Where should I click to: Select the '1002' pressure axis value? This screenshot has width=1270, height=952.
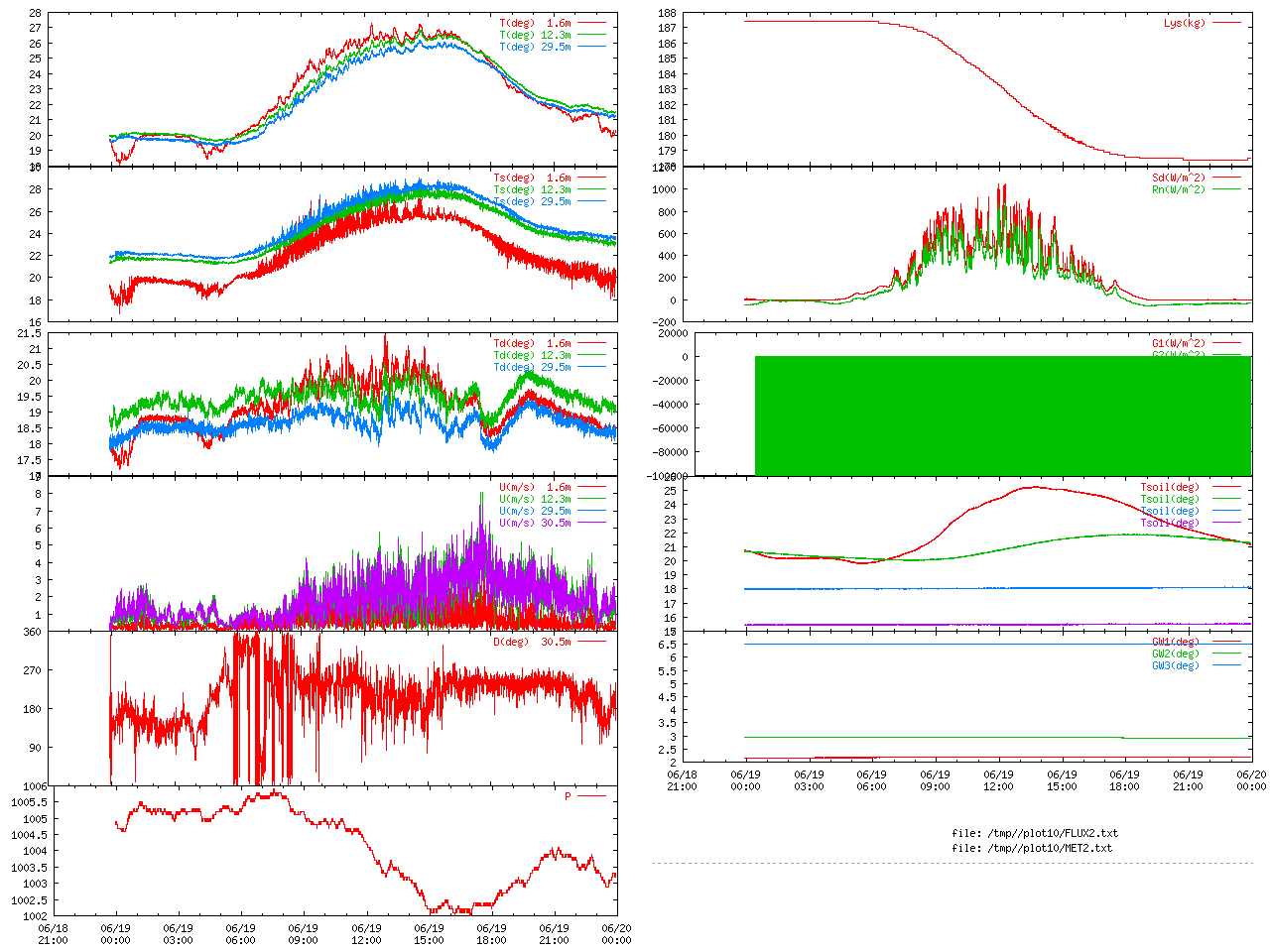point(36,915)
